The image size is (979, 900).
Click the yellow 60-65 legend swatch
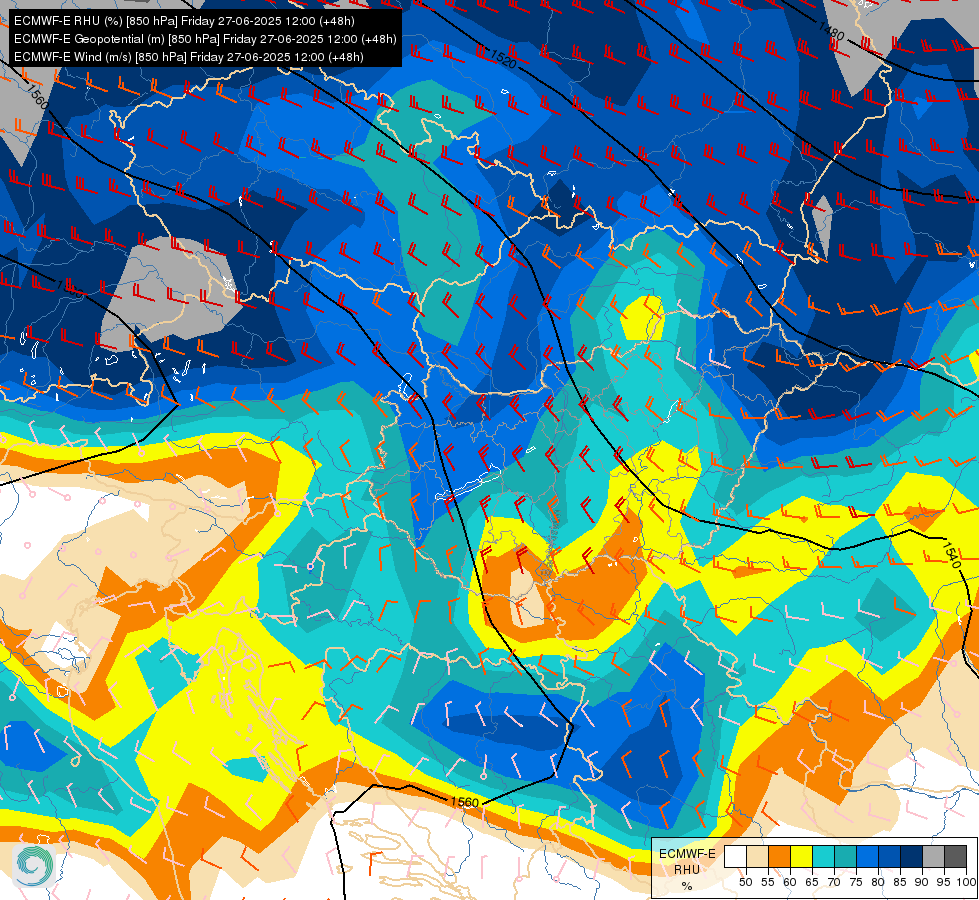click(802, 856)
